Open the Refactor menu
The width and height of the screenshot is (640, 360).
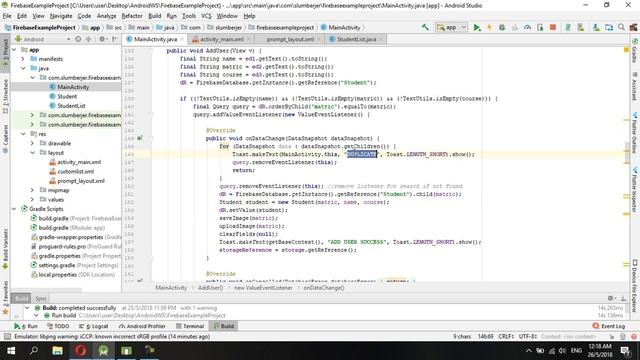pyautogui.click(x=132, y=16)
